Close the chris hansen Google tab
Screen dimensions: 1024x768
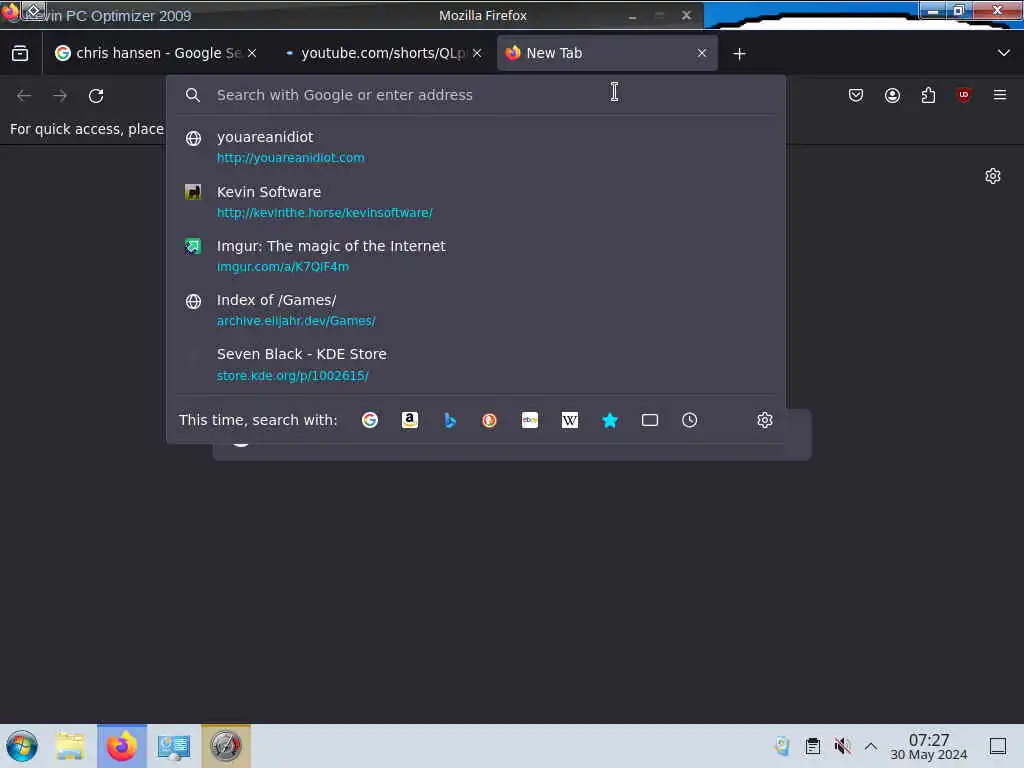click(252, 53)
